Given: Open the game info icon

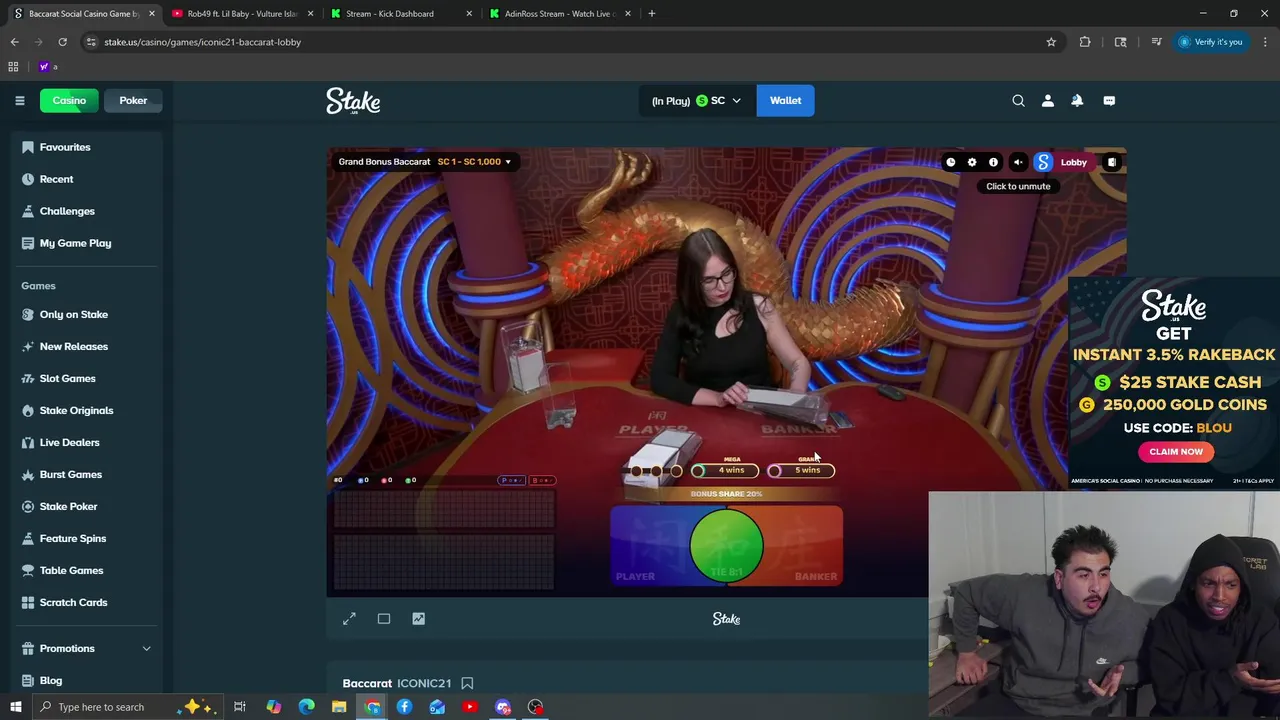Looking at the screenshot, I should pos(993,162).
